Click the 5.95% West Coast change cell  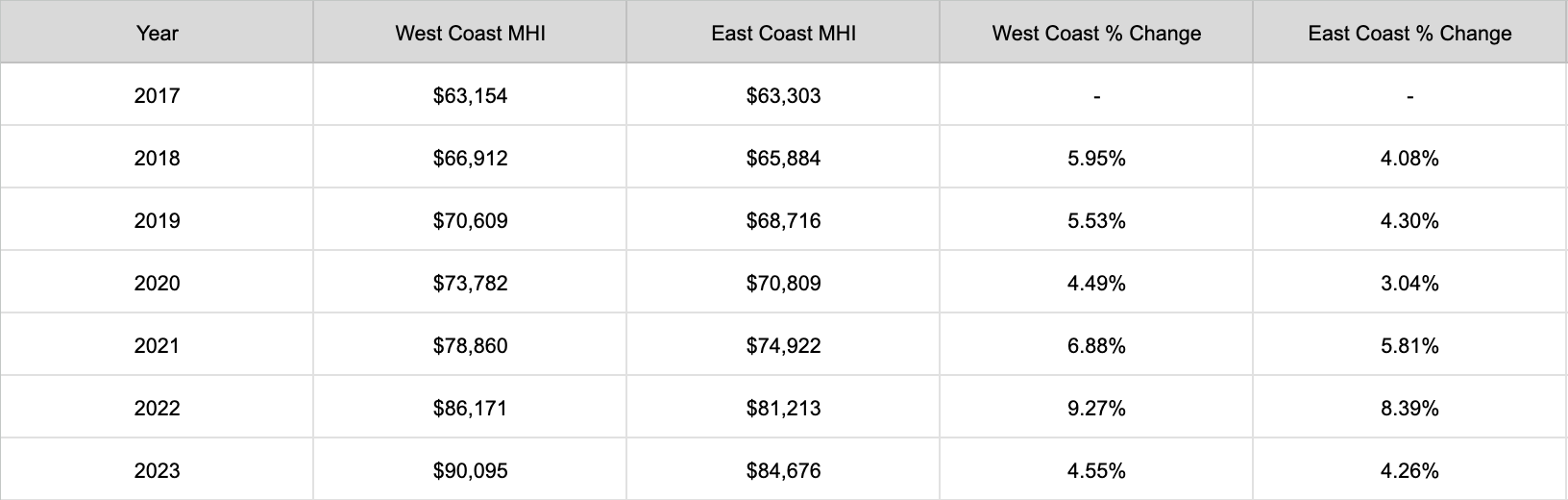(x=1096, y=158)
